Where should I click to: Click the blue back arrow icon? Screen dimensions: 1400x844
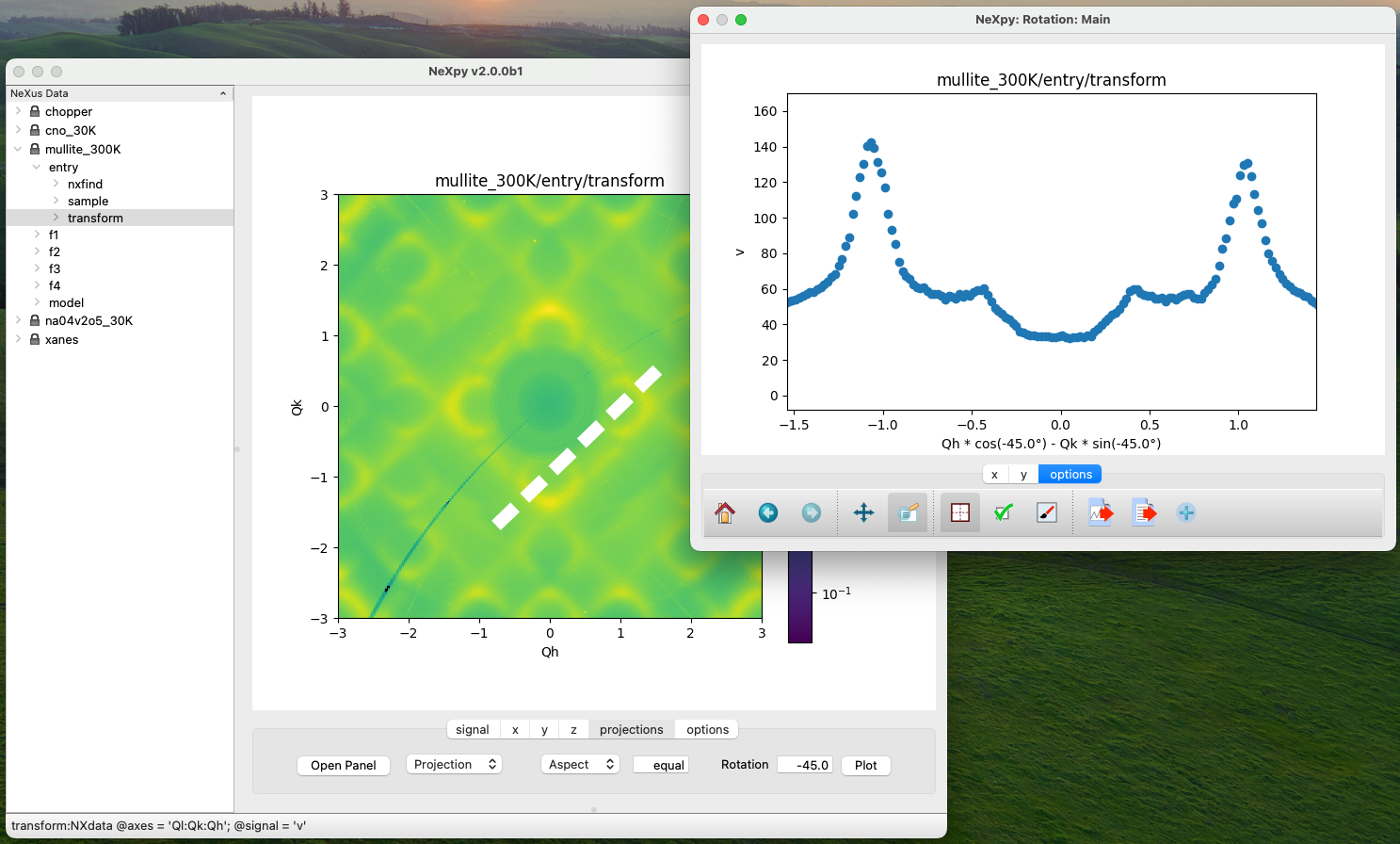click(x=768, y=512)
